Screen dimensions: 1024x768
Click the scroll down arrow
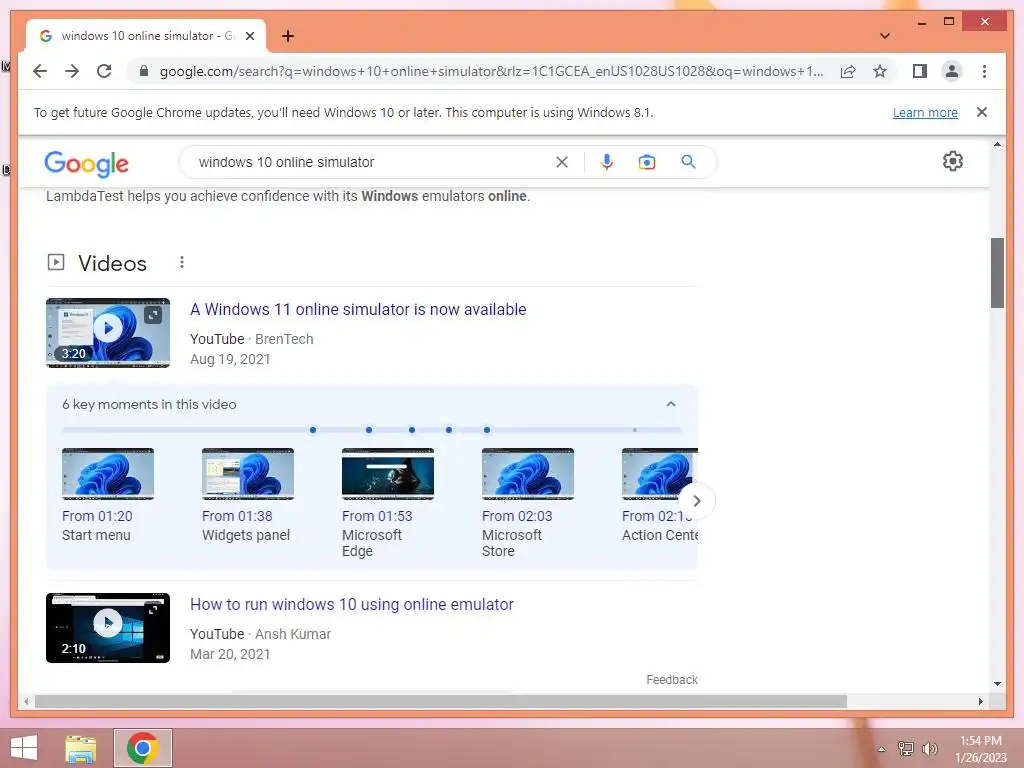[x=997, y=684]
